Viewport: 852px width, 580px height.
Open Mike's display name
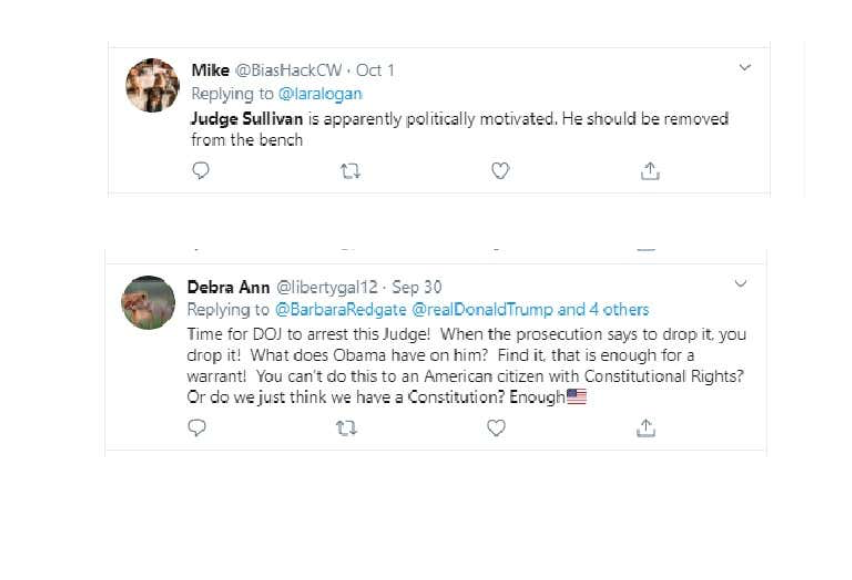[210, 70]
